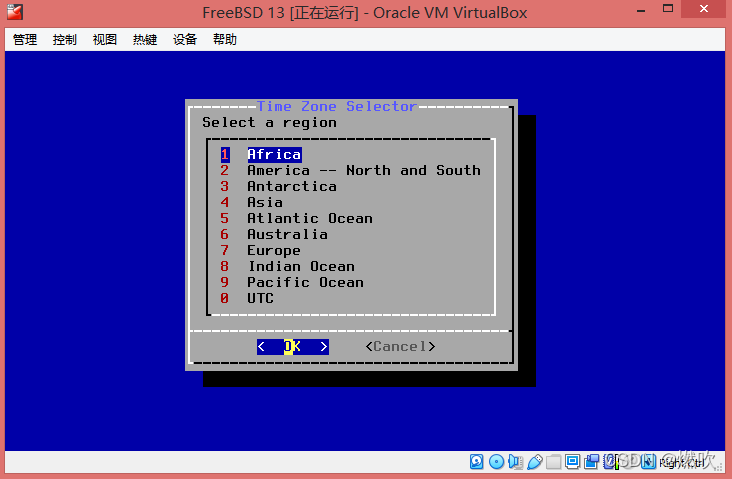This screenshot has height=479, width=732.
Task: Click the keyboard capture status icon
Action: tap(648, 461)
